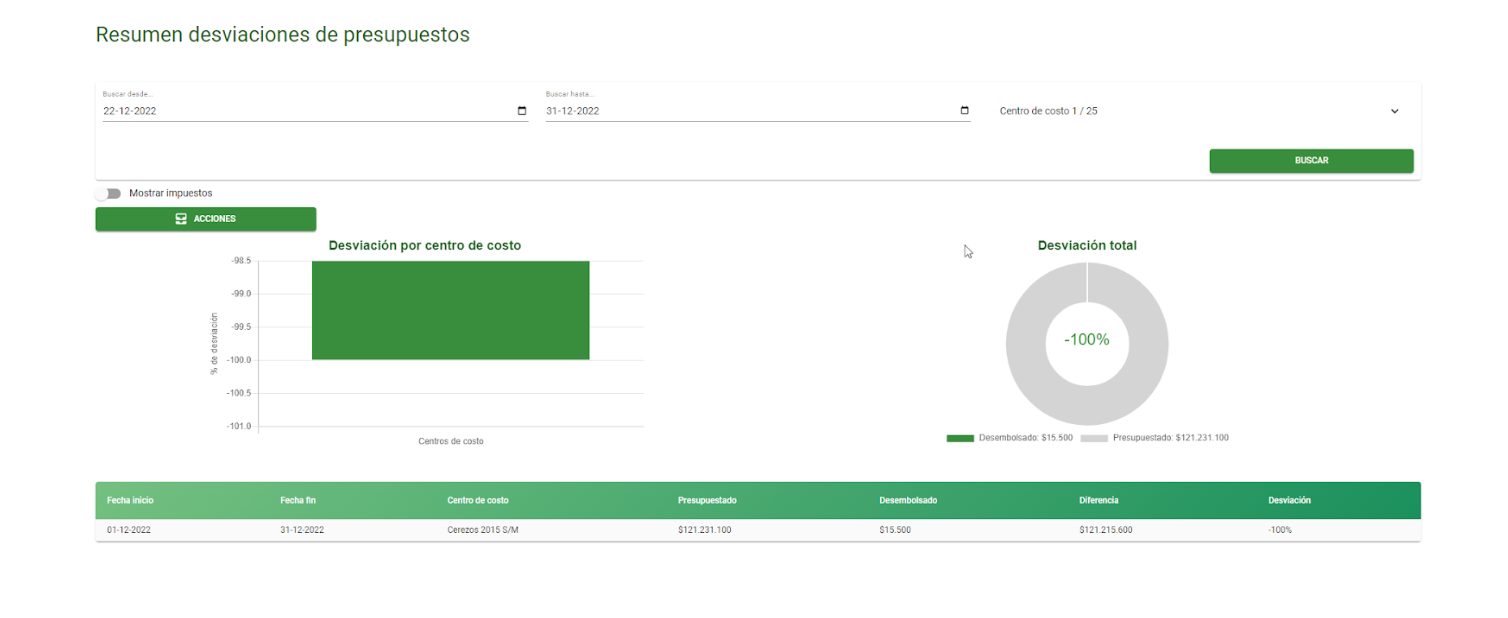Click the icon inside the ACCIONES button
Screen dimensions: 1508x618
pos(181,218)
